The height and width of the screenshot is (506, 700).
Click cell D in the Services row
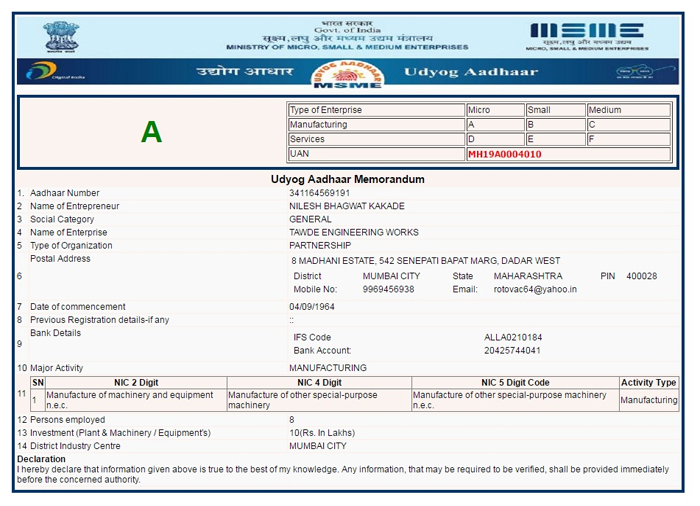(x=495, y=139)
